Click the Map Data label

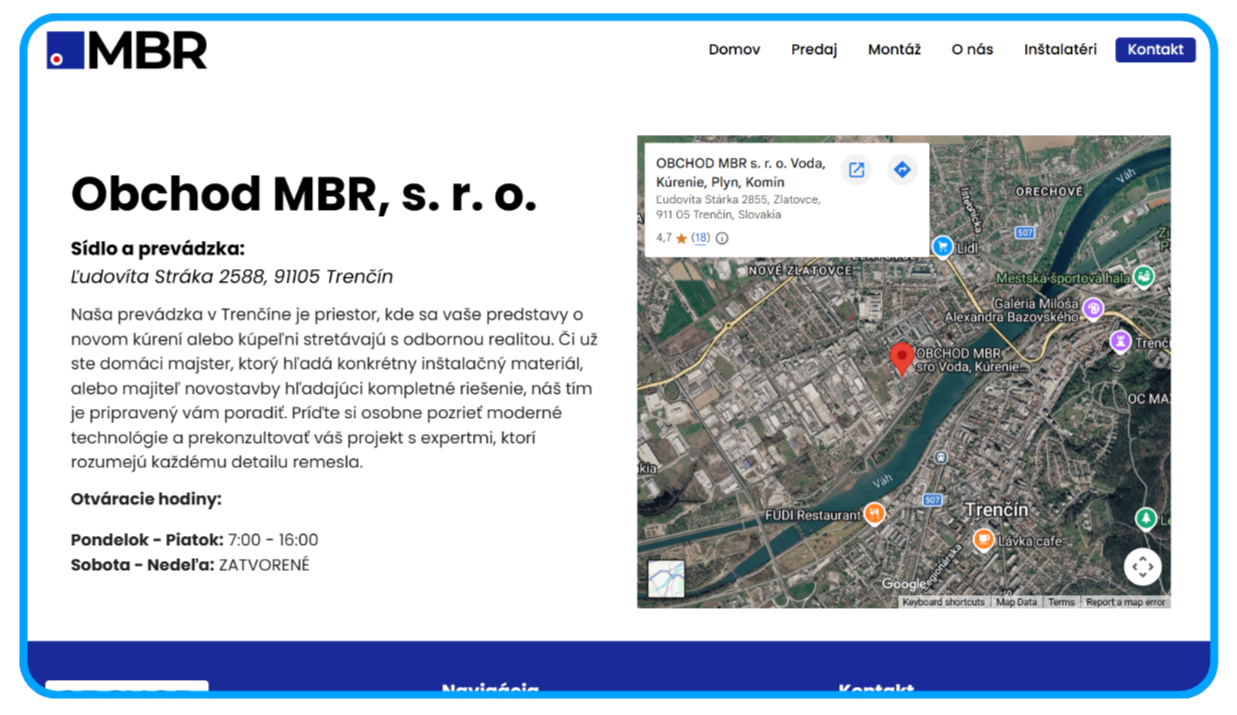(1016, 602)
